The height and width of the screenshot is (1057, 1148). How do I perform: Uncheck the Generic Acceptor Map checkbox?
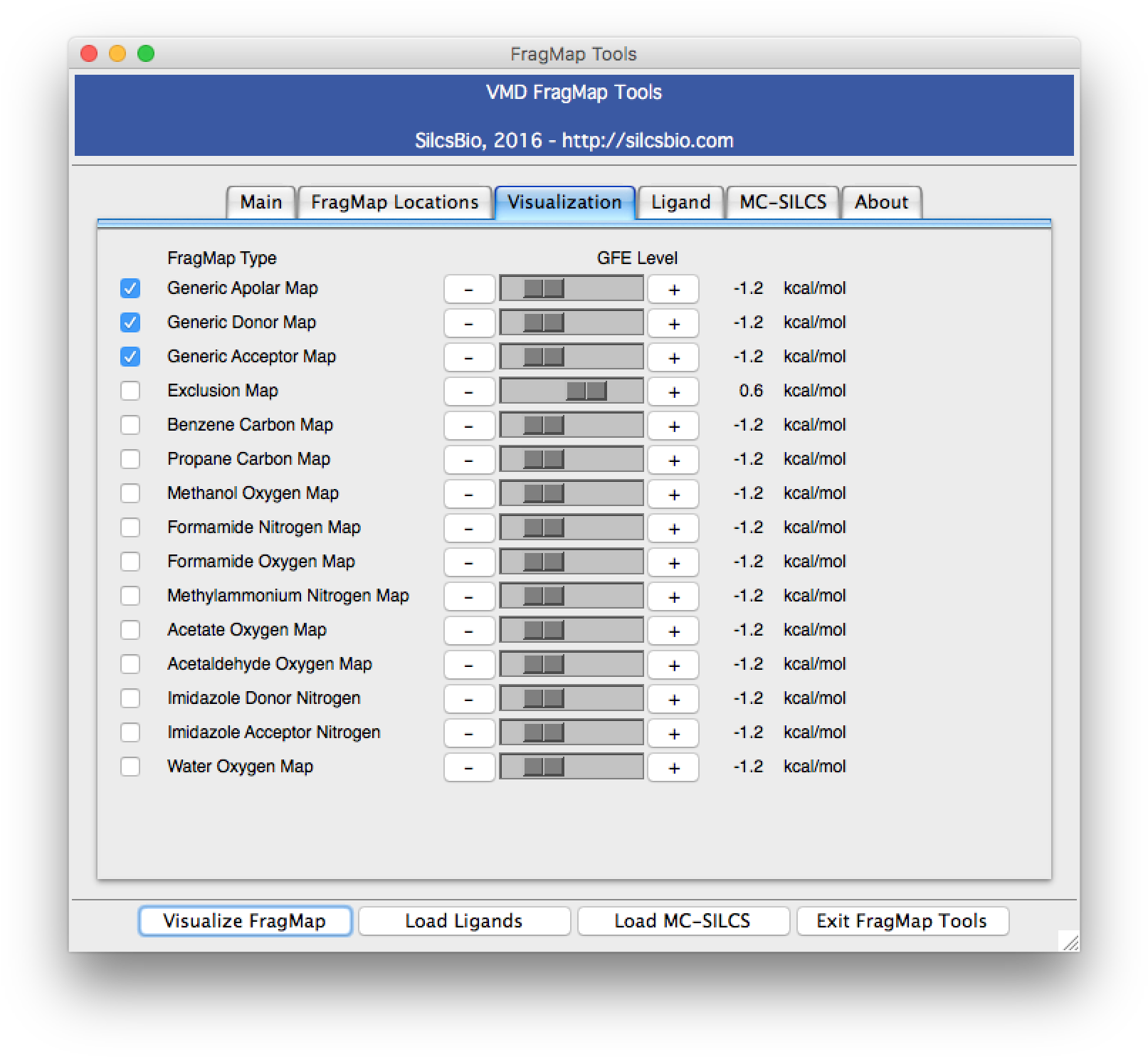tap(130, 357)
